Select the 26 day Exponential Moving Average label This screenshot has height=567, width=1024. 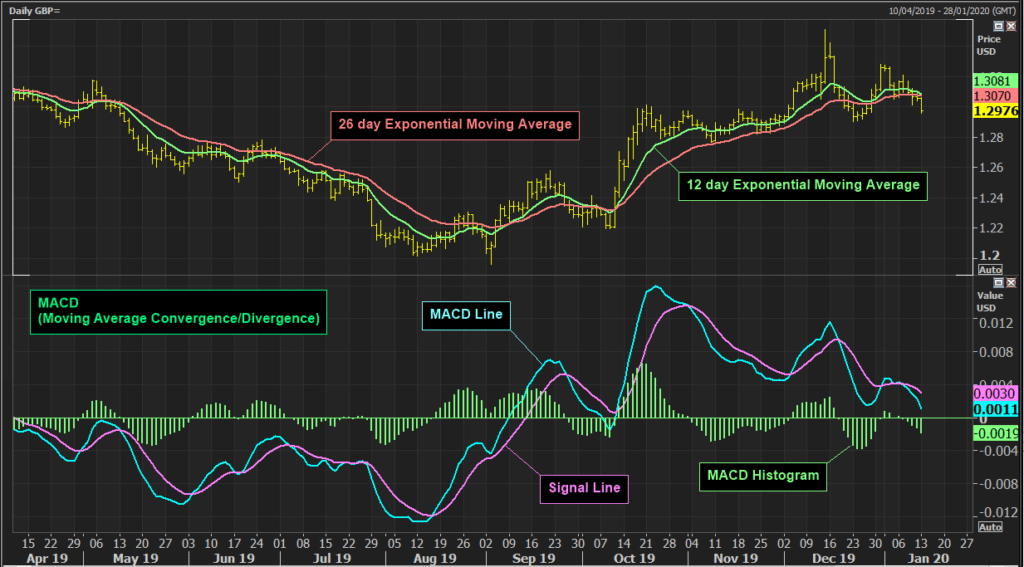(453, 125)
